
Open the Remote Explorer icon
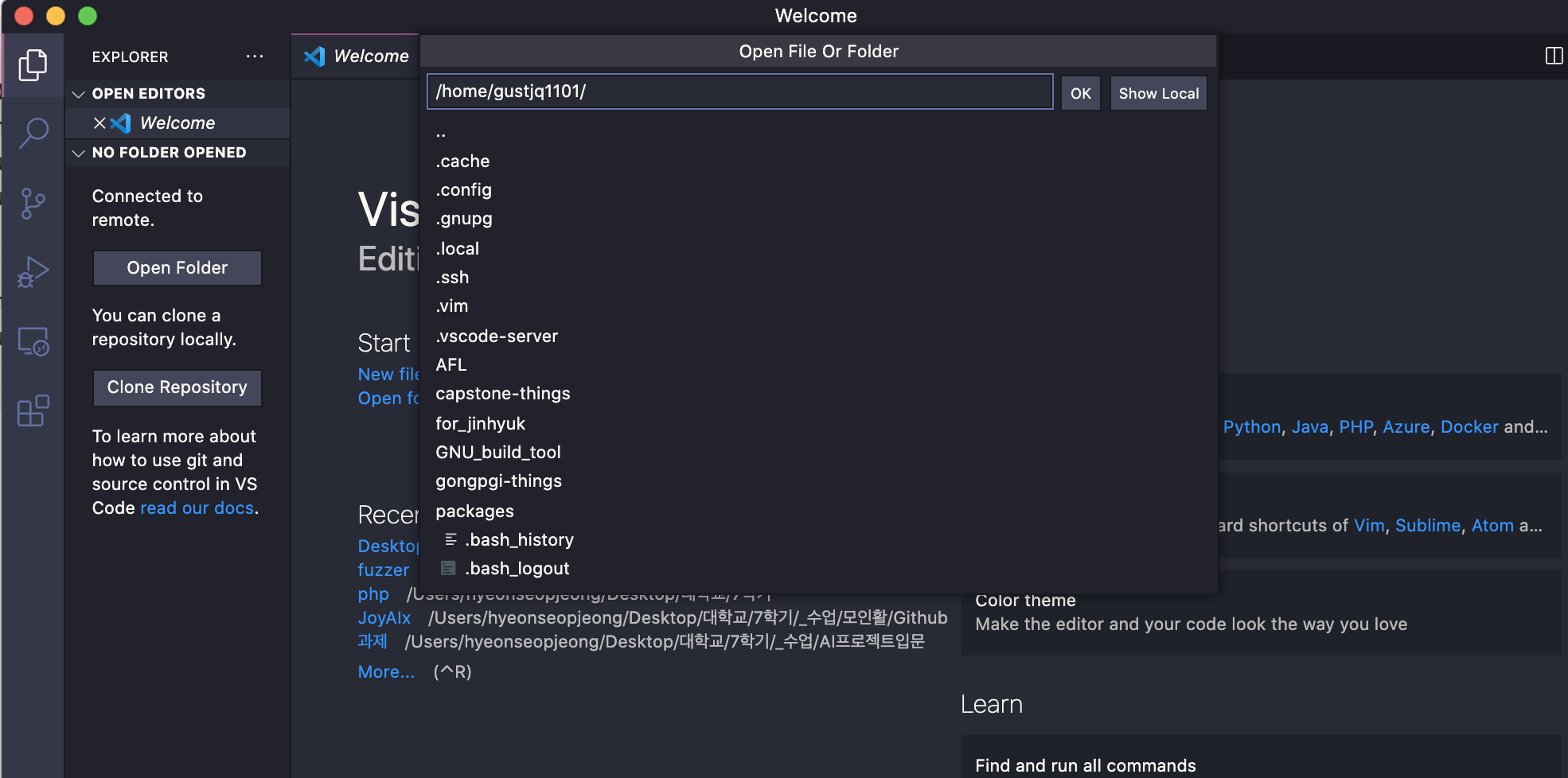33,341
